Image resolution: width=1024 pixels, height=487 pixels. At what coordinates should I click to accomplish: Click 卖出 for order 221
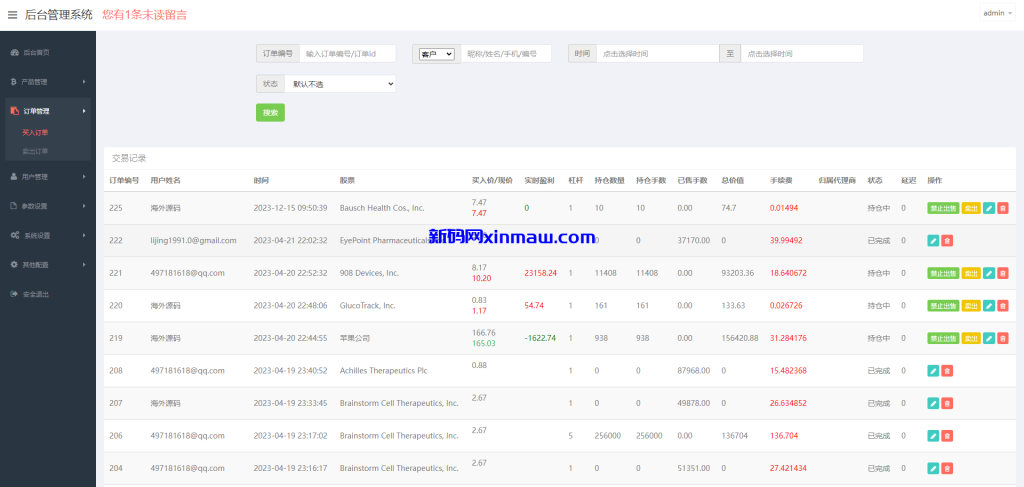coord(971,273)
